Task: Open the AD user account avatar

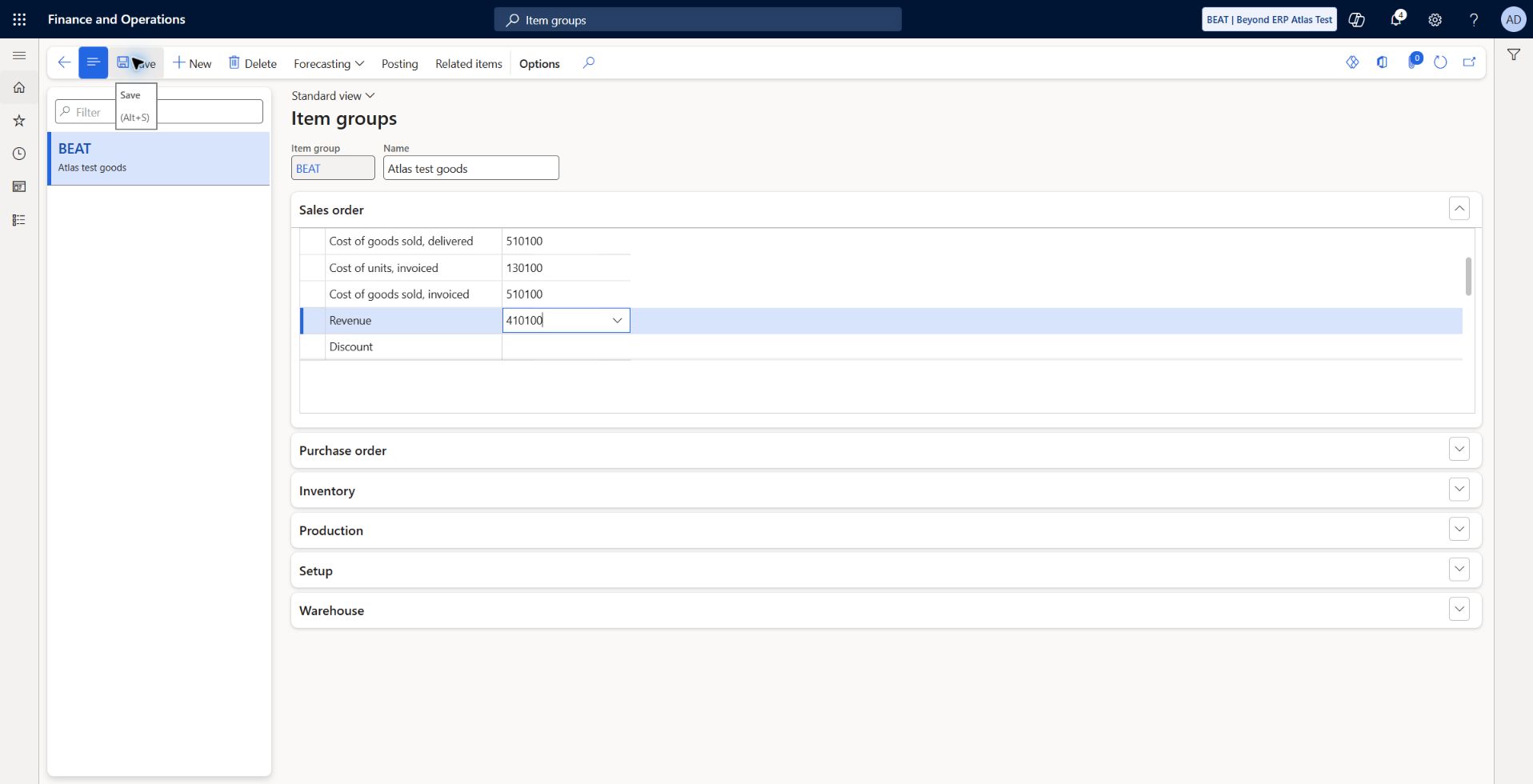Action: coord(1513,20)
